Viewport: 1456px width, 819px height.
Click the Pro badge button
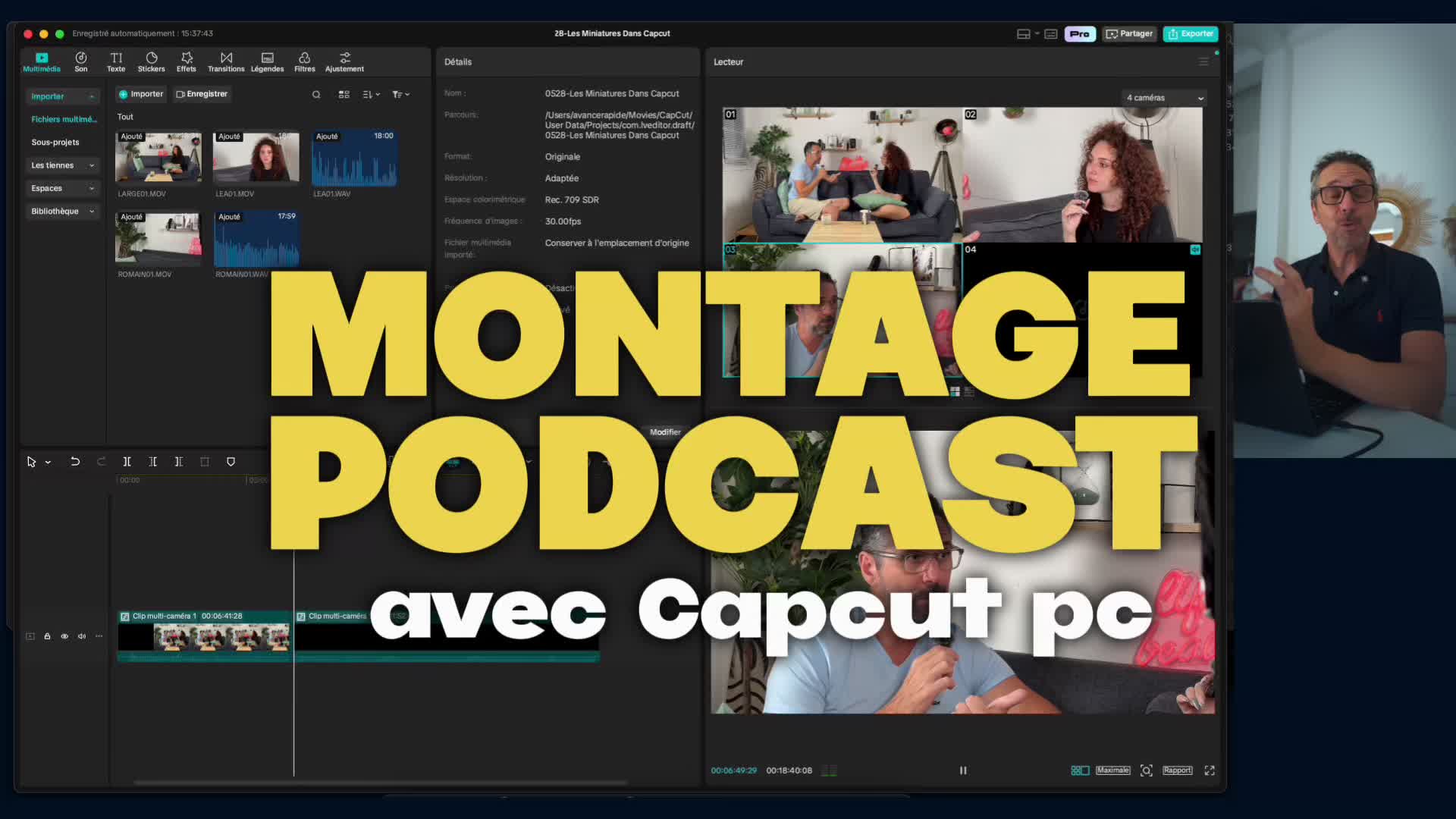coord(1080,34)
